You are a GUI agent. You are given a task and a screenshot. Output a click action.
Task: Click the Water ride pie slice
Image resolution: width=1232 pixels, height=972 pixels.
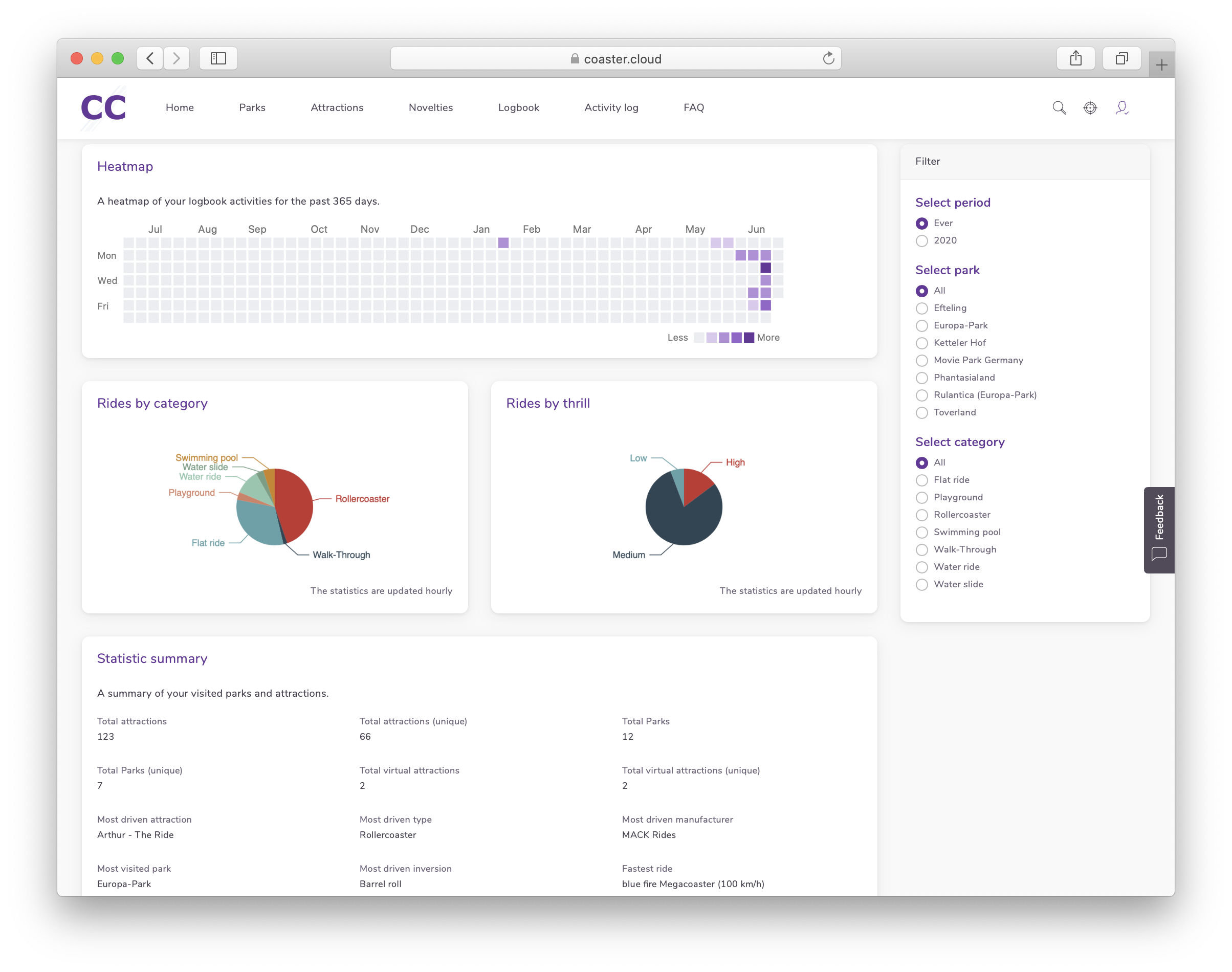pos(254,488)
